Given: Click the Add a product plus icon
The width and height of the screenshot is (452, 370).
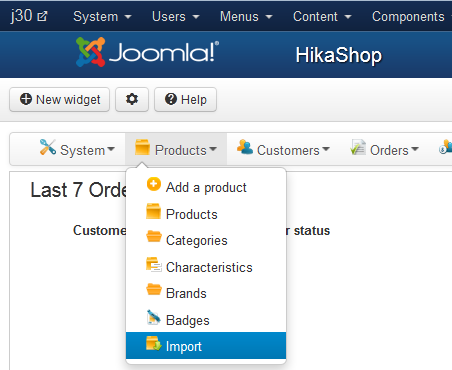Looking at the screenshot, I should point(154,184).
